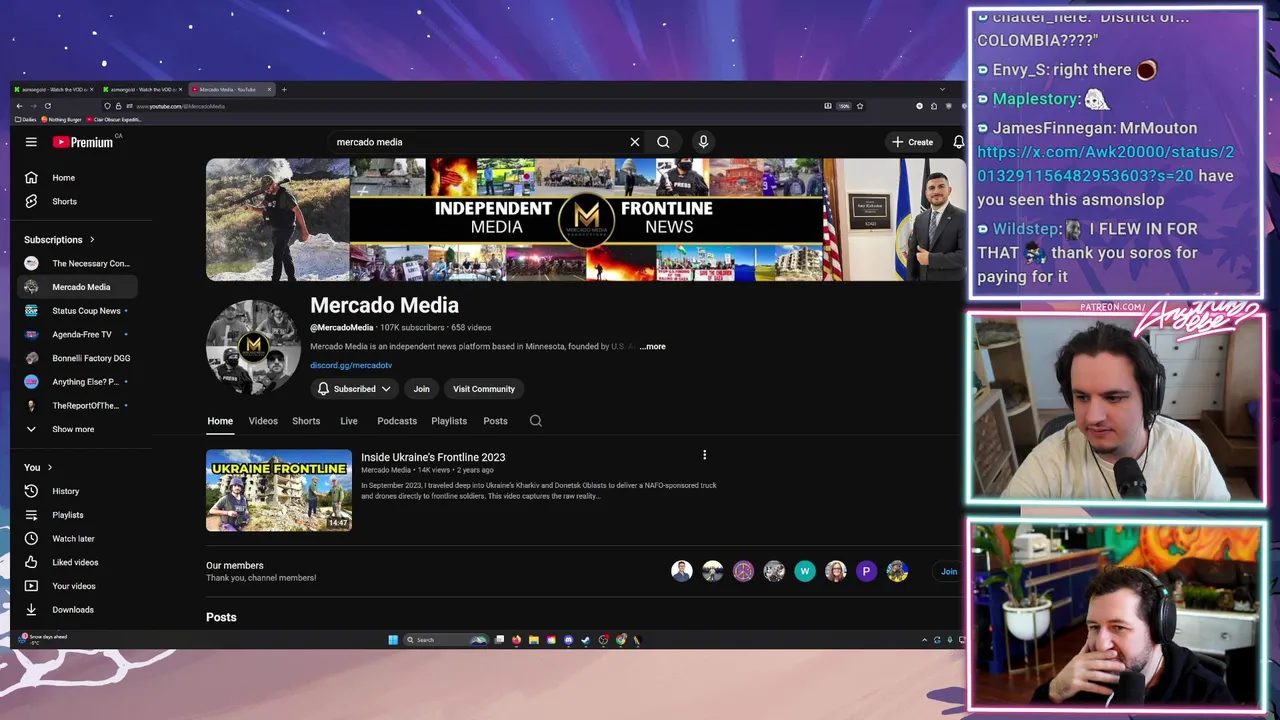Open Watch later in the sidebar

click(x=78, y=539)
